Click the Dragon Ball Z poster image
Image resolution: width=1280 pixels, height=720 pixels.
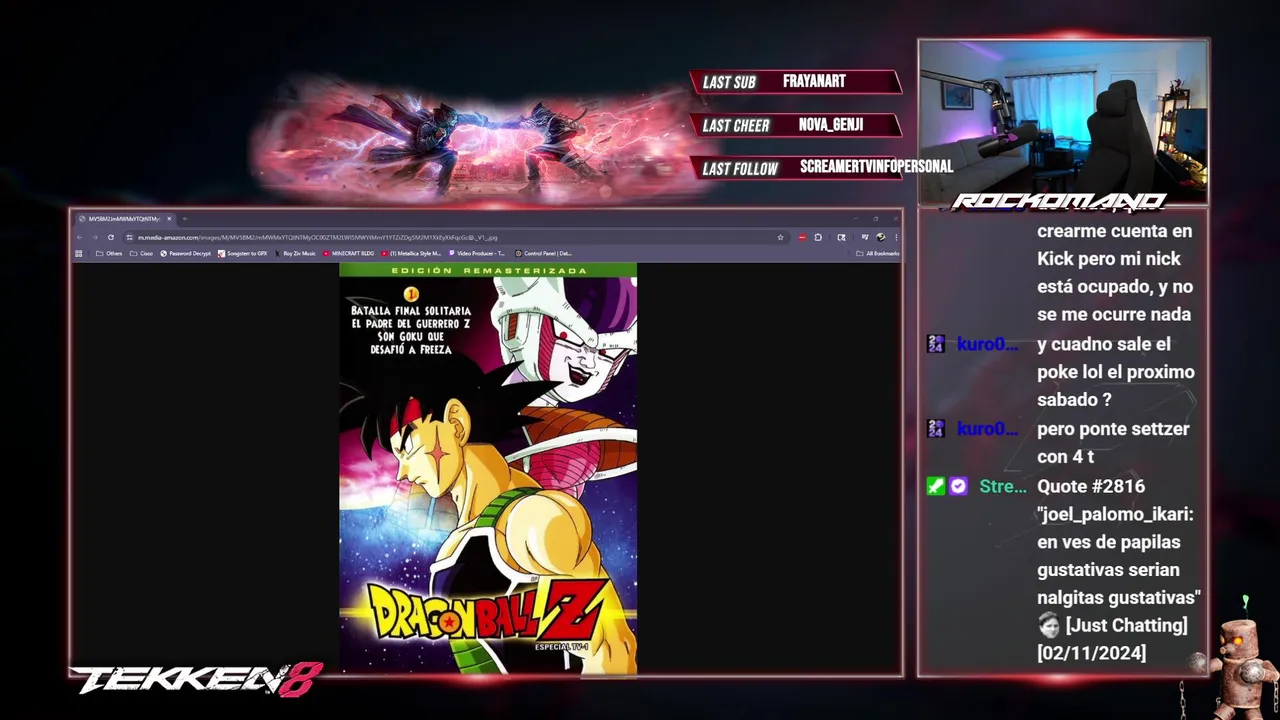(x=488, y=468)
